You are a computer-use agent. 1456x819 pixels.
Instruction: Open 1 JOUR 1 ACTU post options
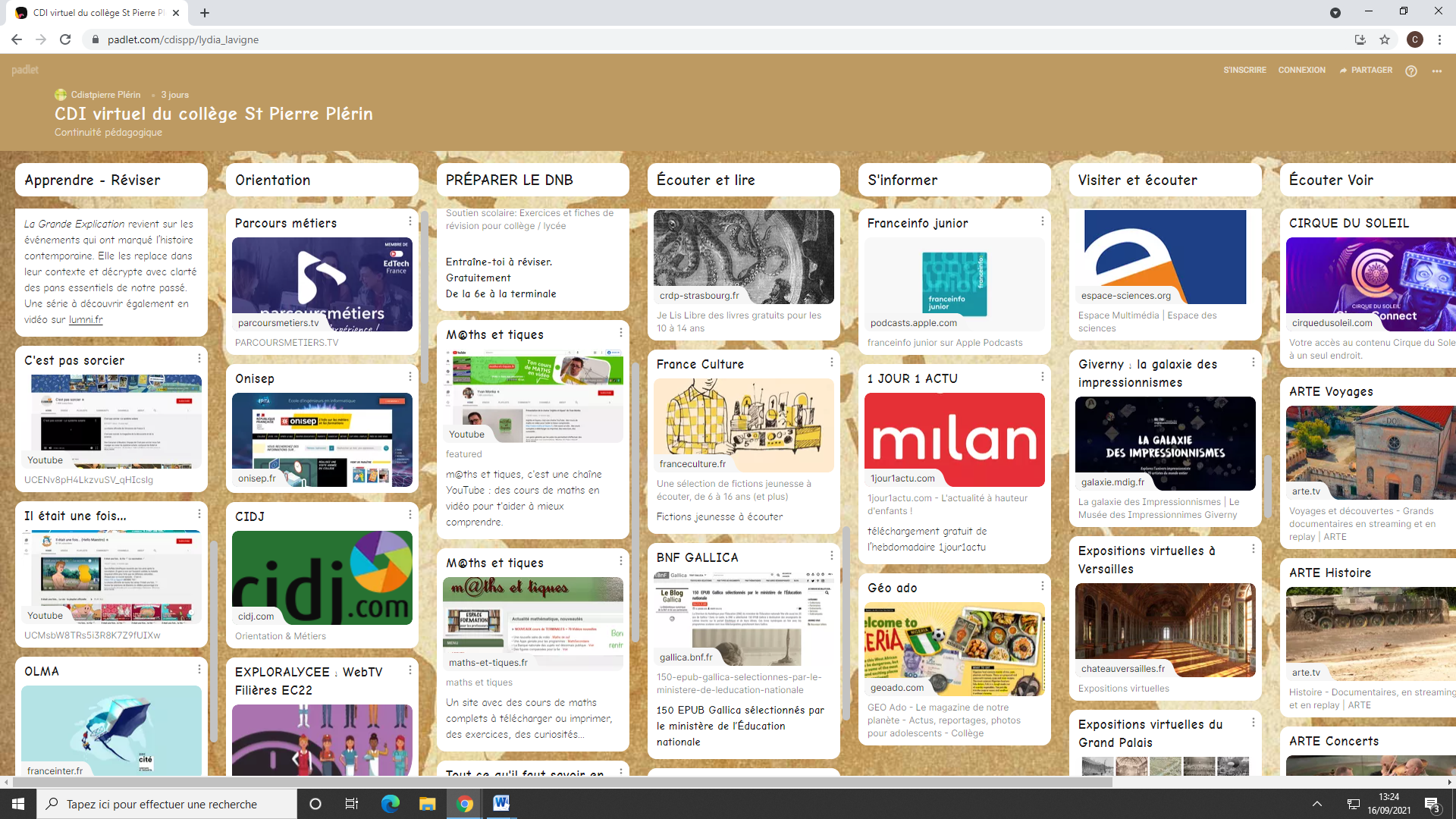coord(1043,377)
